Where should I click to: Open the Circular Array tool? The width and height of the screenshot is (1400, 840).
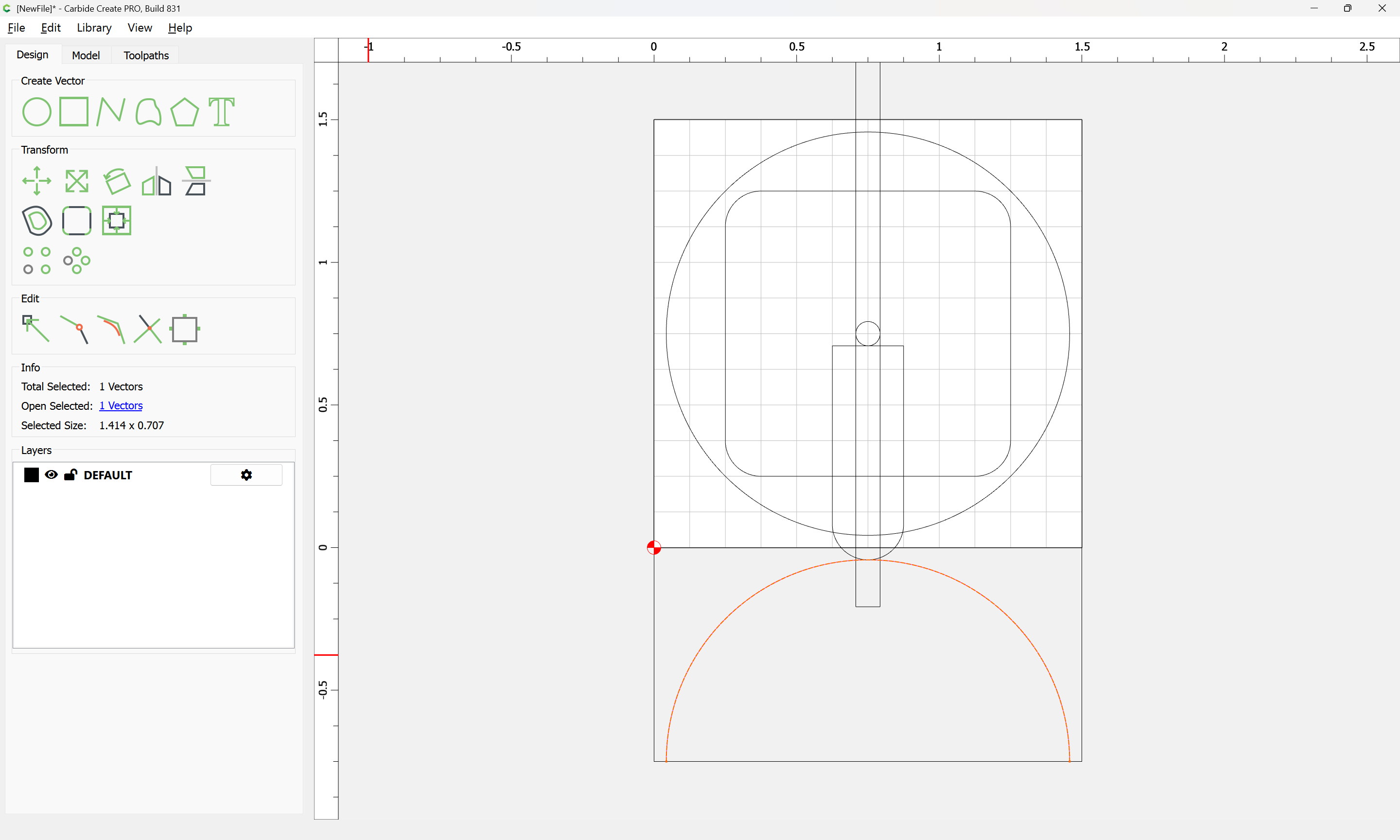point(76,261)
